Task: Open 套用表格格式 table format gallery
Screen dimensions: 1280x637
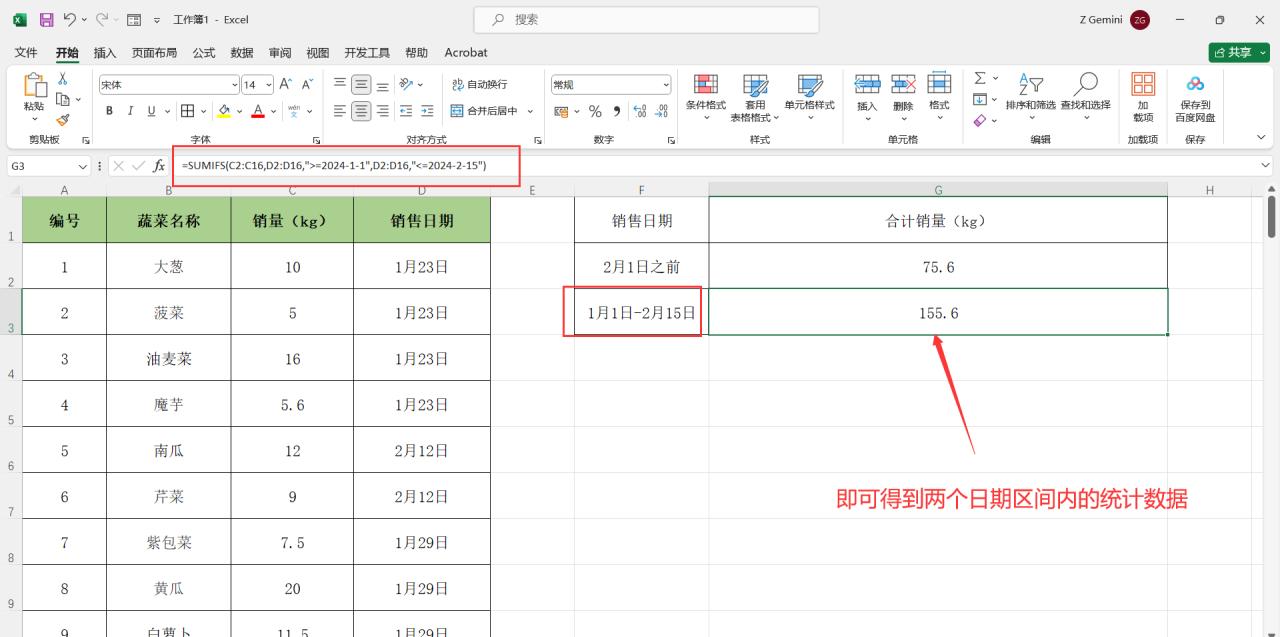Action: click(755, 98)
